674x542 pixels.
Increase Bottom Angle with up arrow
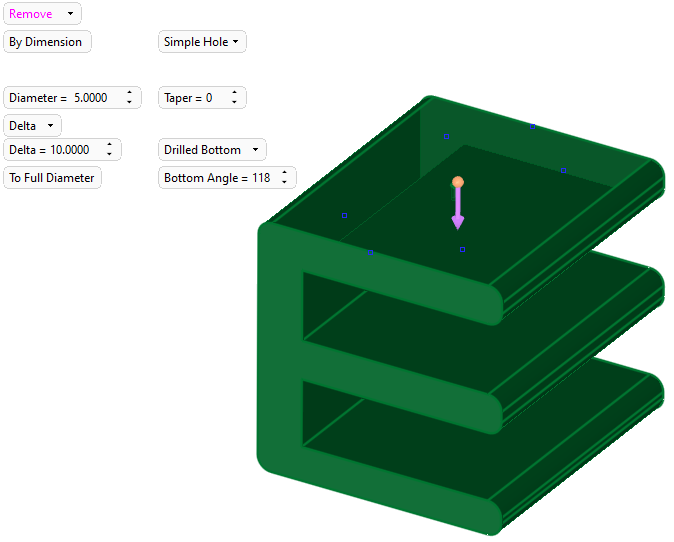tap(284, 173)
